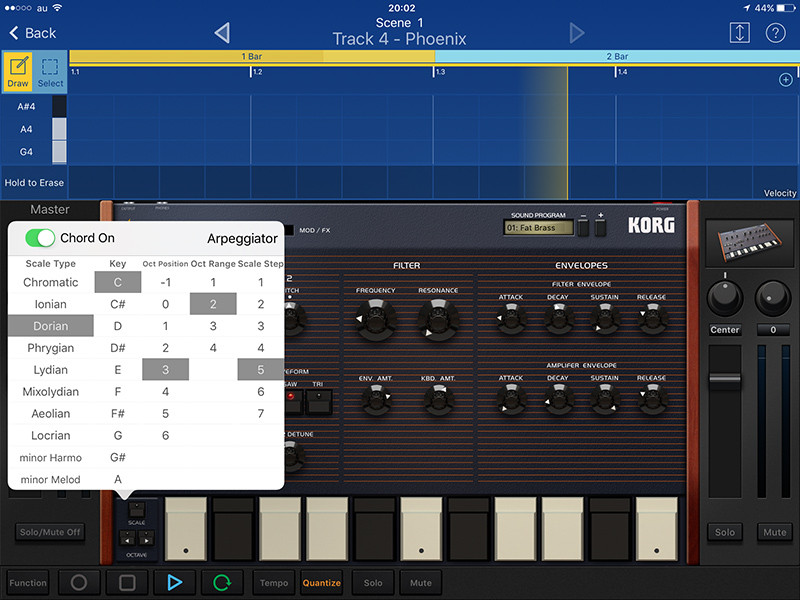
Task: Click the filter envelope ATTACK knob
Action: (511, 318)
